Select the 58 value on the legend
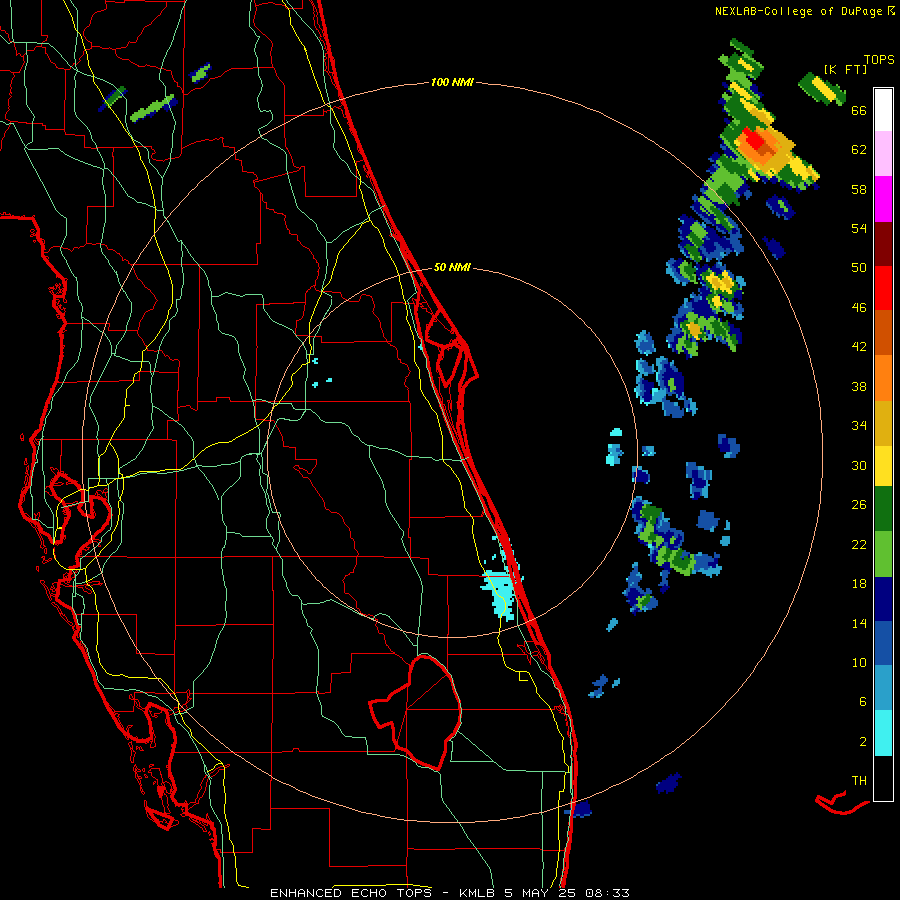 point(859,189)
